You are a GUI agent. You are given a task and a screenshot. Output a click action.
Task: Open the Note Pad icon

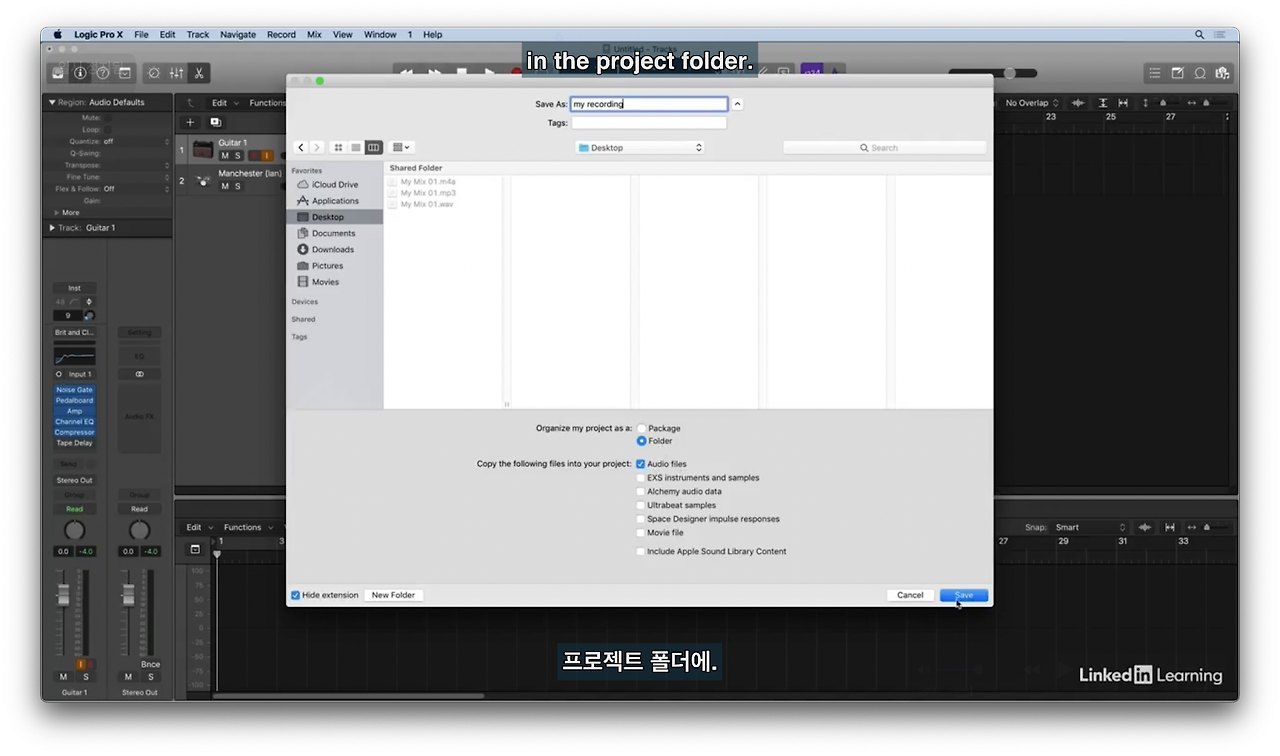(x=1177, y=73)
